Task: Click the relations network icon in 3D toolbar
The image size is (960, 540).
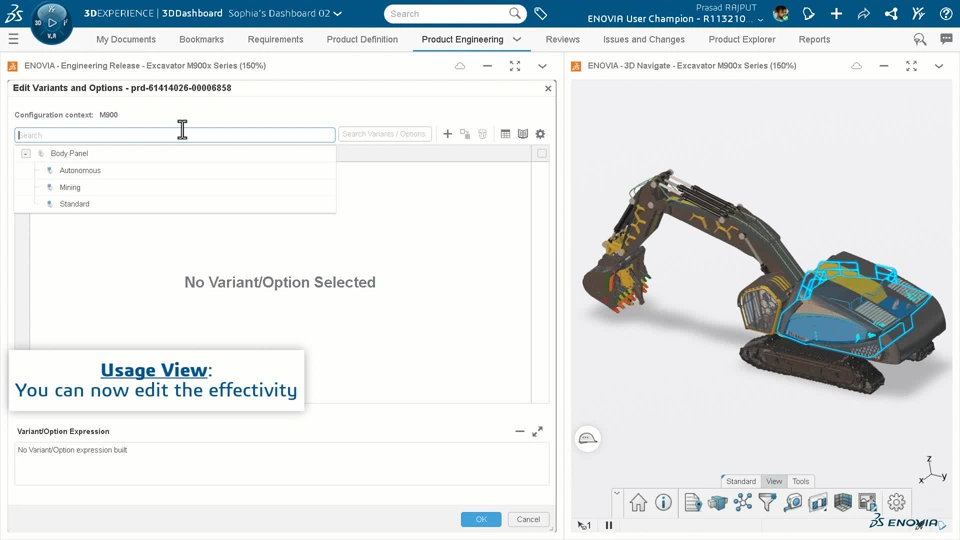Action: [743, 503]
